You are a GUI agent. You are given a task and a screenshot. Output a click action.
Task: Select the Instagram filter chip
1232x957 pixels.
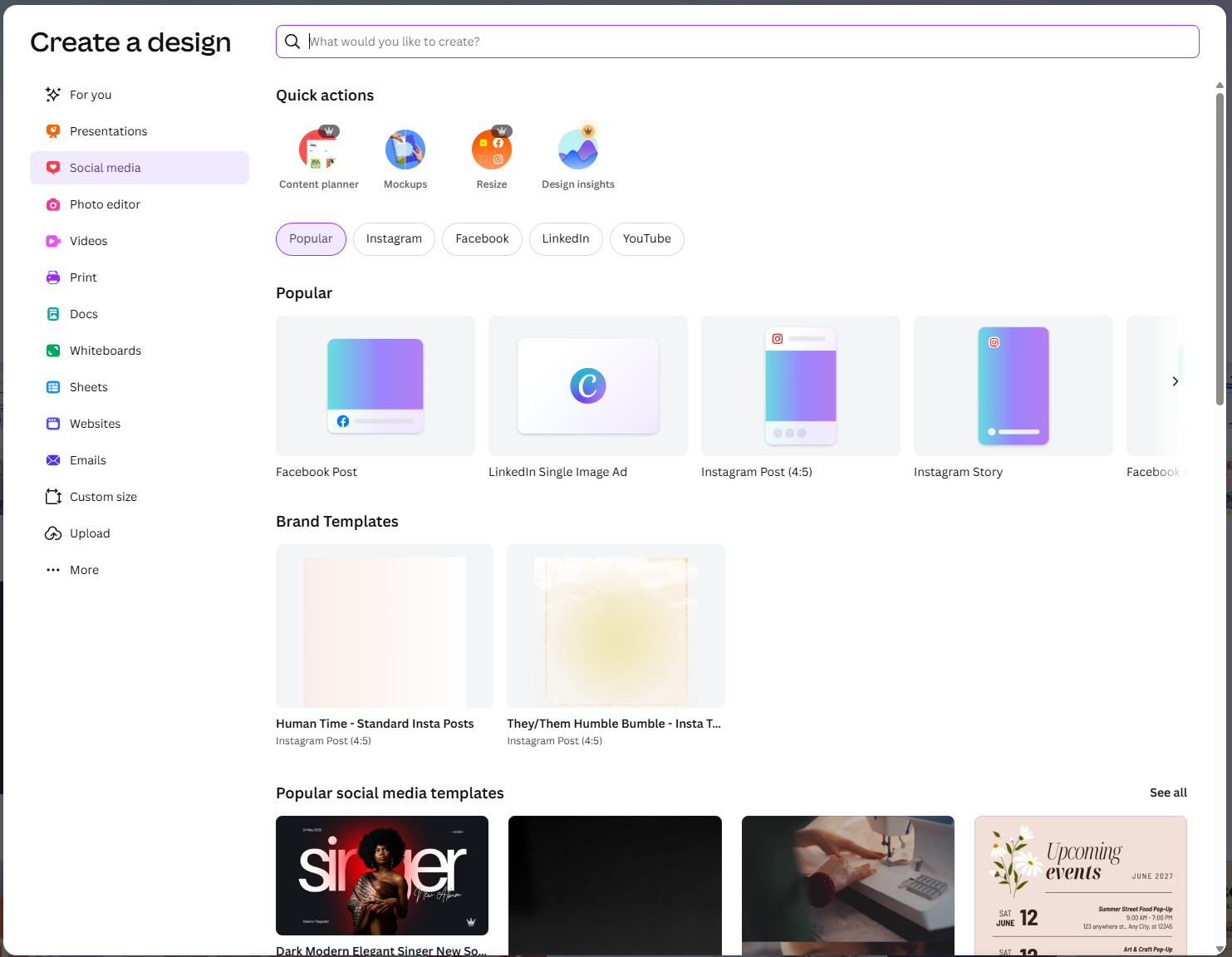click(x=394, y=239)
